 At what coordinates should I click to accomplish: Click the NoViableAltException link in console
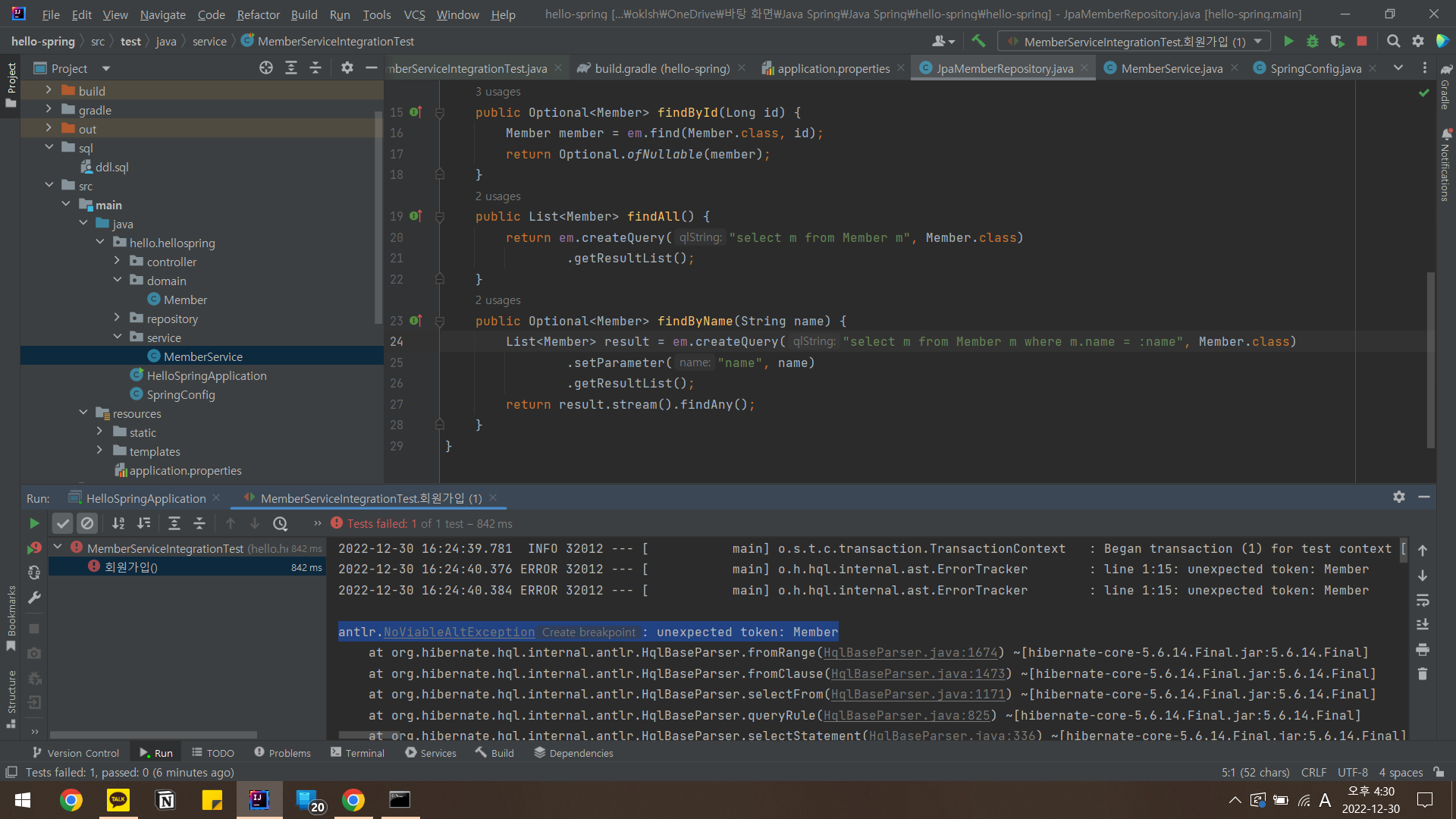point(459,632)
